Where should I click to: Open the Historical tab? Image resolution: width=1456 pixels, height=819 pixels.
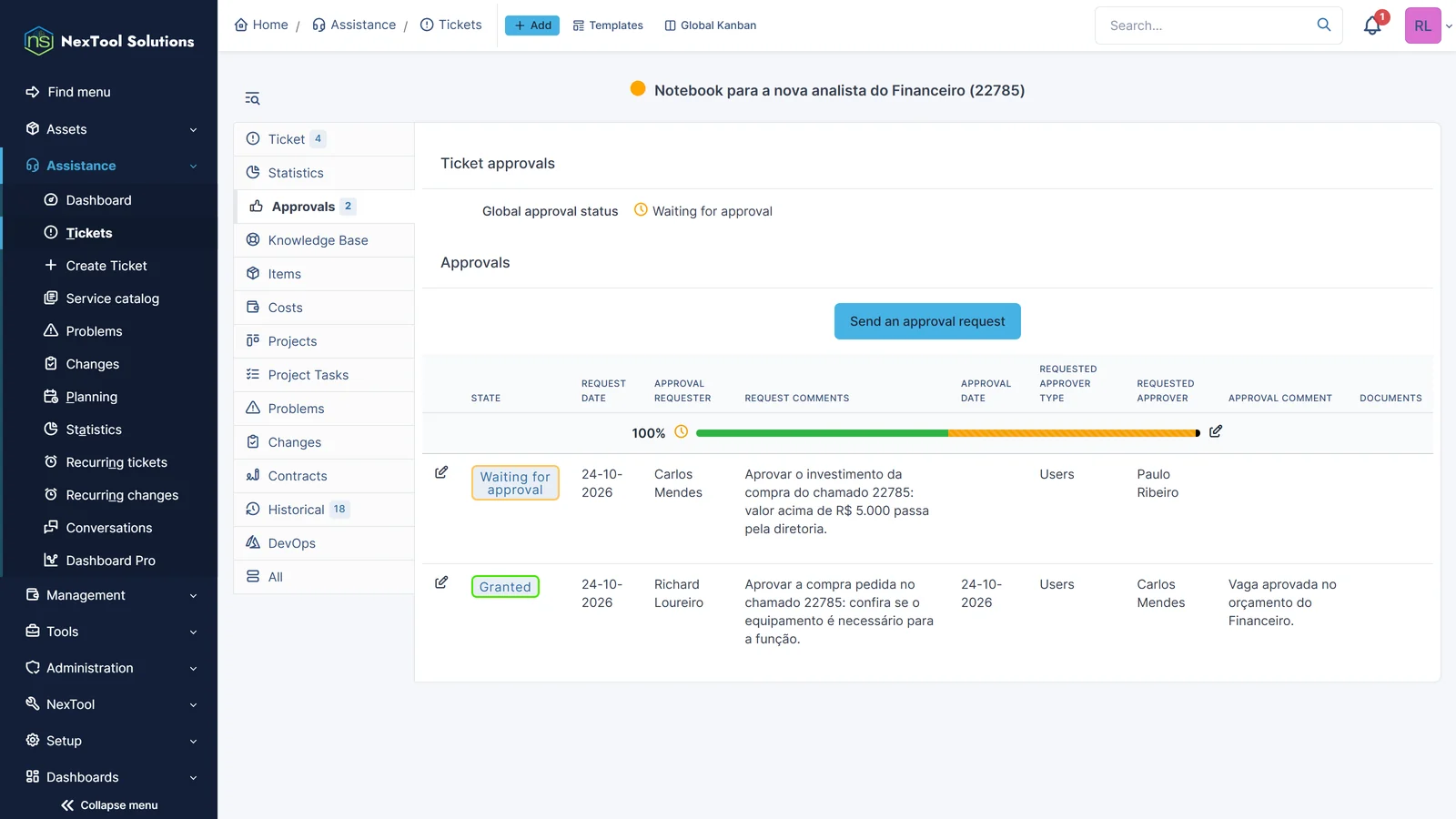[324, 510]
